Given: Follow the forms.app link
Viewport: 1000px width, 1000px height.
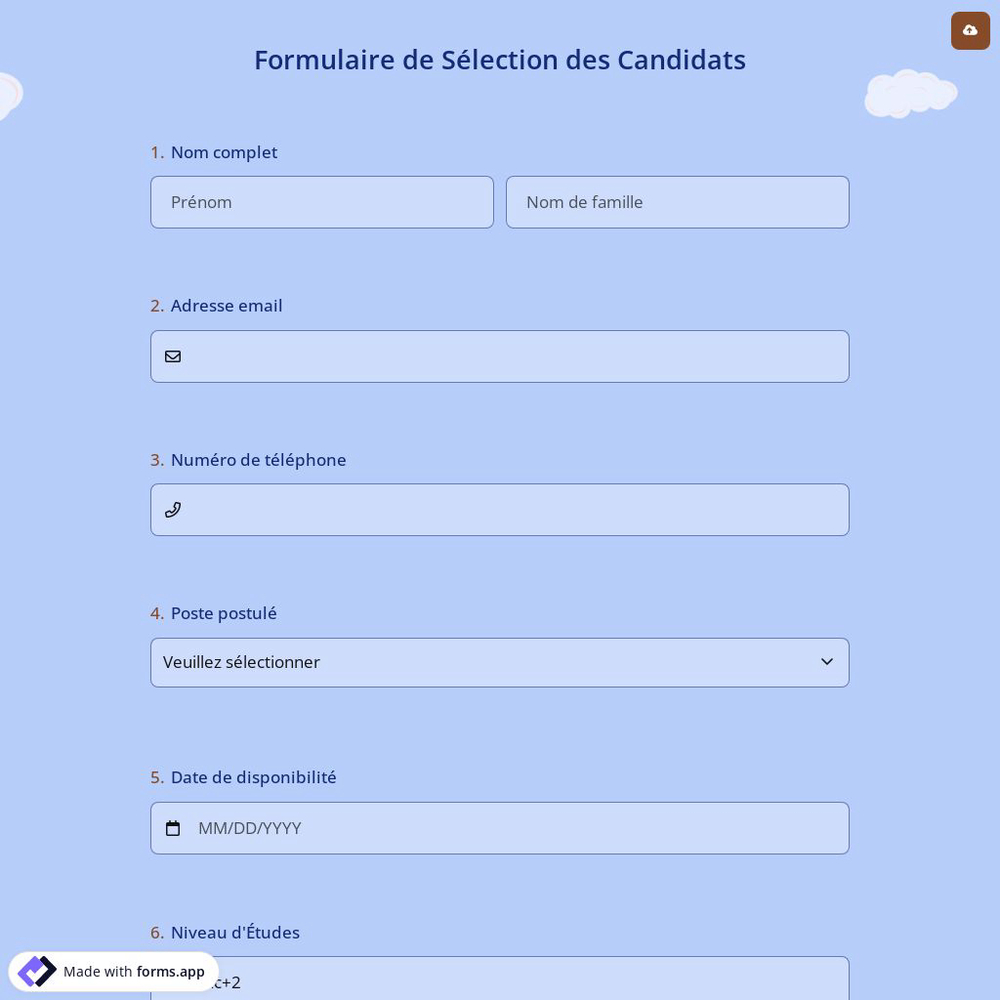Looking at the screenshot, I should tap(170, 971).
